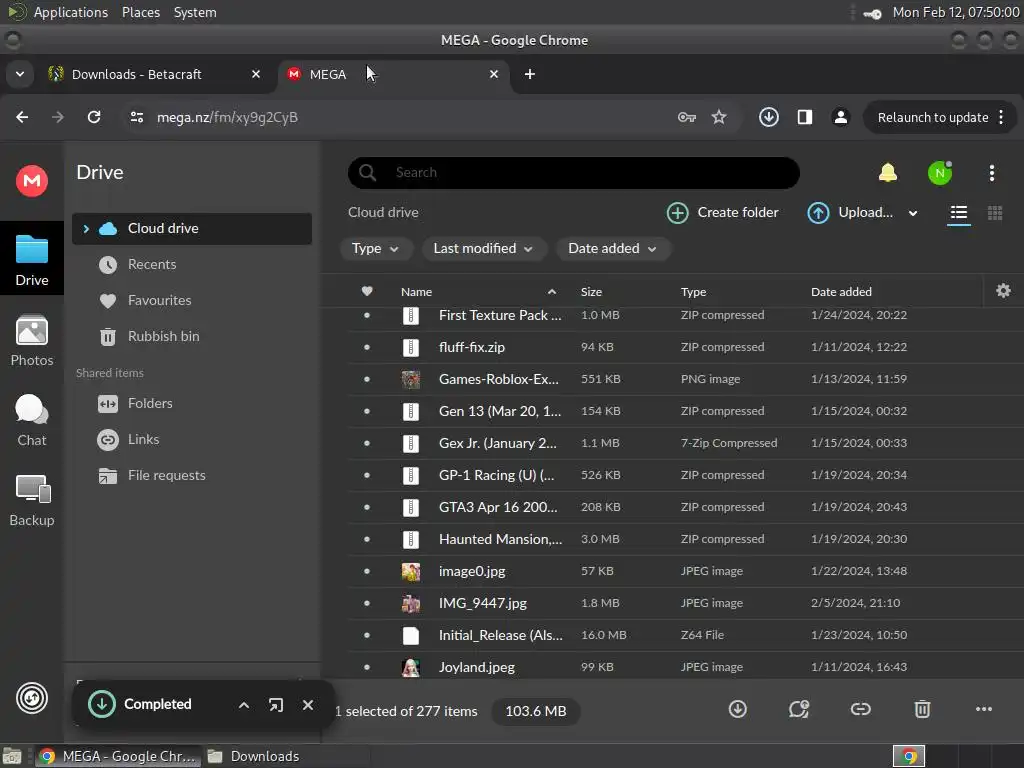The height and width of the screenshot is (768, 1024).
Task: Download the selected item via bottom bar
Action: point(737,709)
